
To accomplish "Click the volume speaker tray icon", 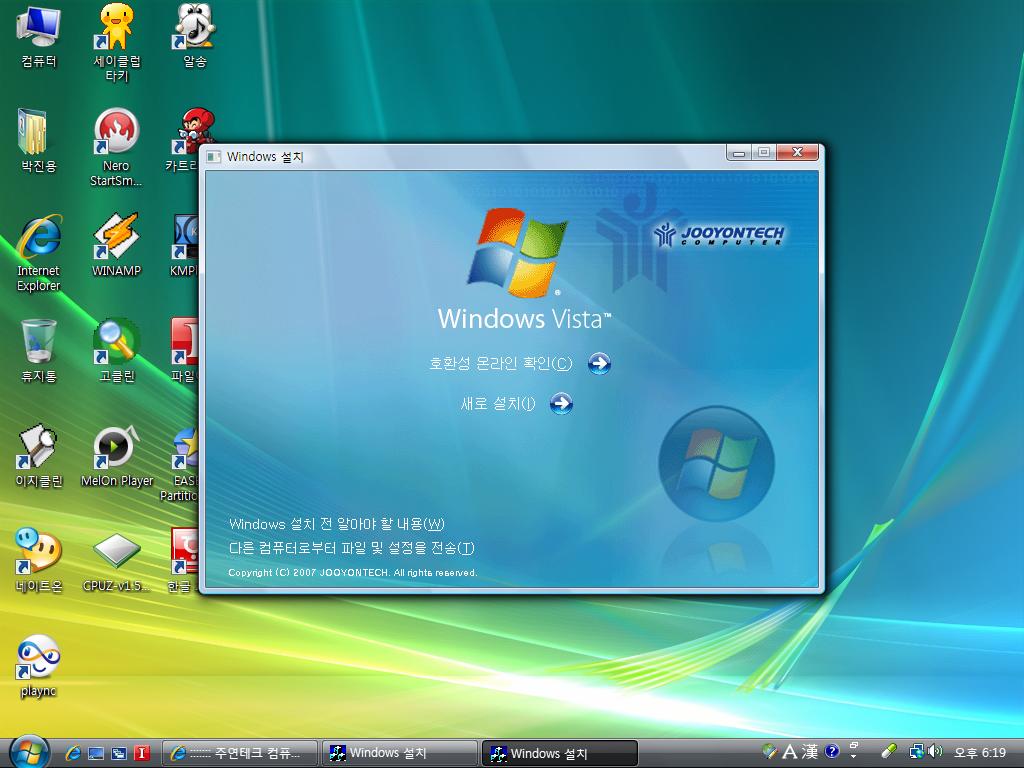I will (x=935, y=751).
